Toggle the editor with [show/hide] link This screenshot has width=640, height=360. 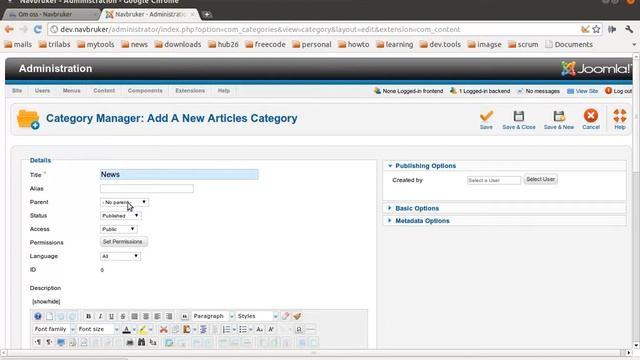tap(46, 302)
